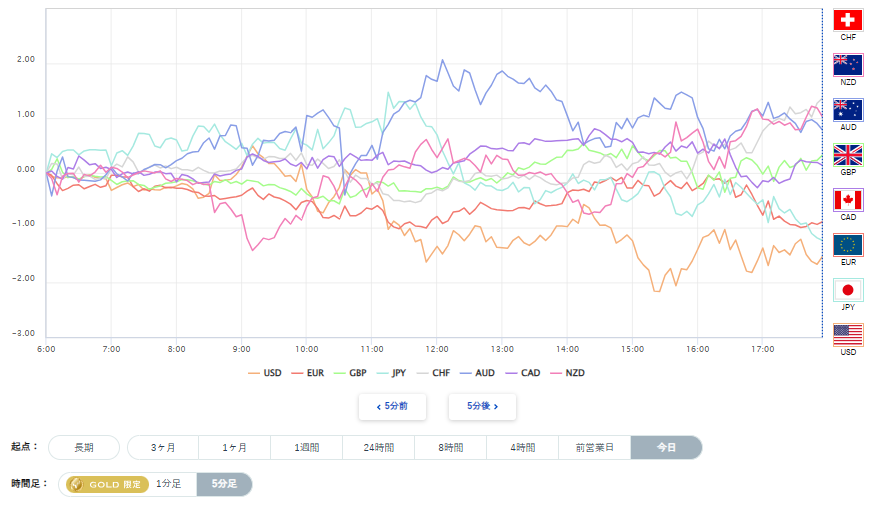871x505 pixels.
Task: Click the NZD New Zealand flag icon
Action: 848,65
